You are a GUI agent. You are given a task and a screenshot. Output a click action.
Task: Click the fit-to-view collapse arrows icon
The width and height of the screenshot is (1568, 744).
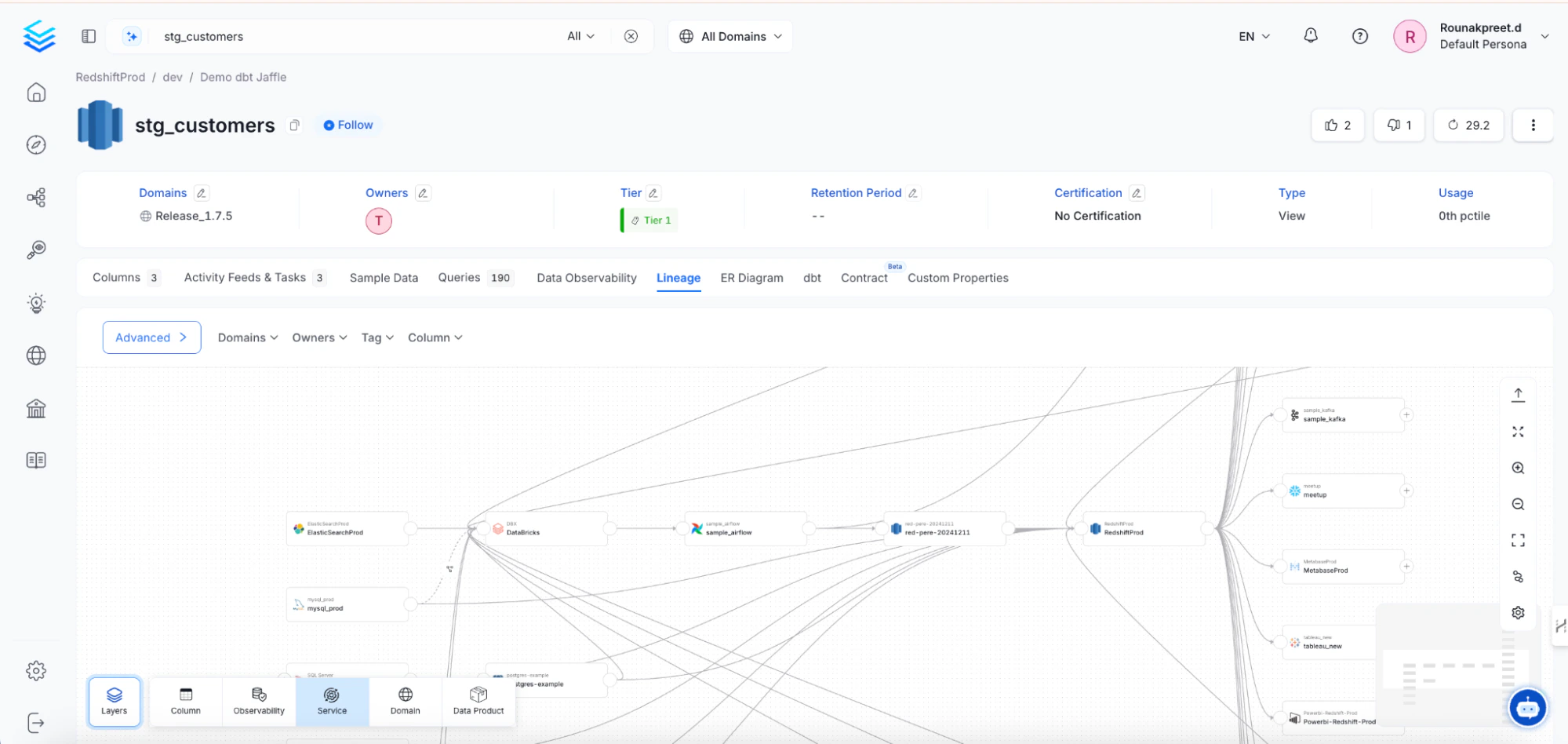click(x=1519, y=432)
